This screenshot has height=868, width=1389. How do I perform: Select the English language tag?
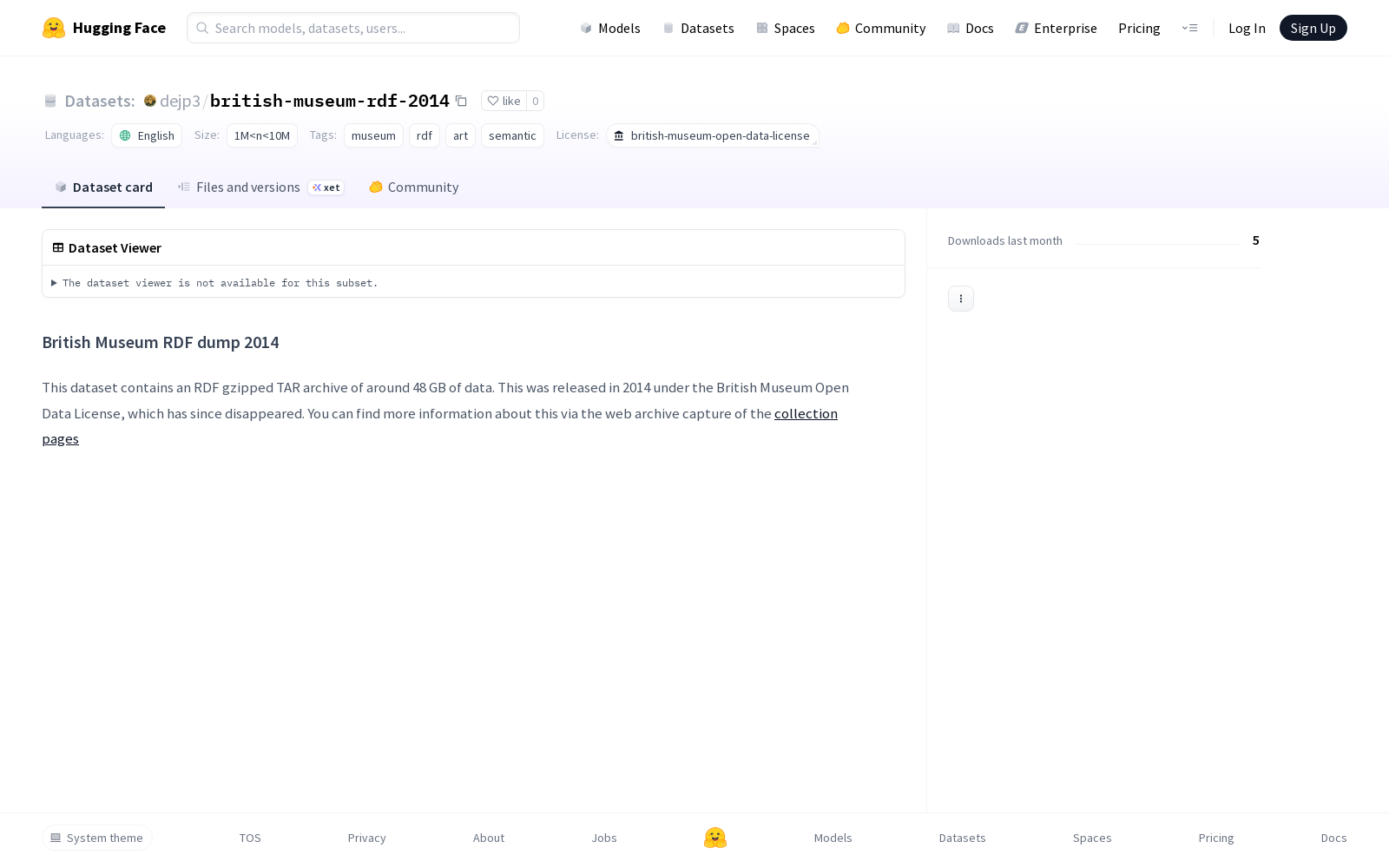point(147,135)
